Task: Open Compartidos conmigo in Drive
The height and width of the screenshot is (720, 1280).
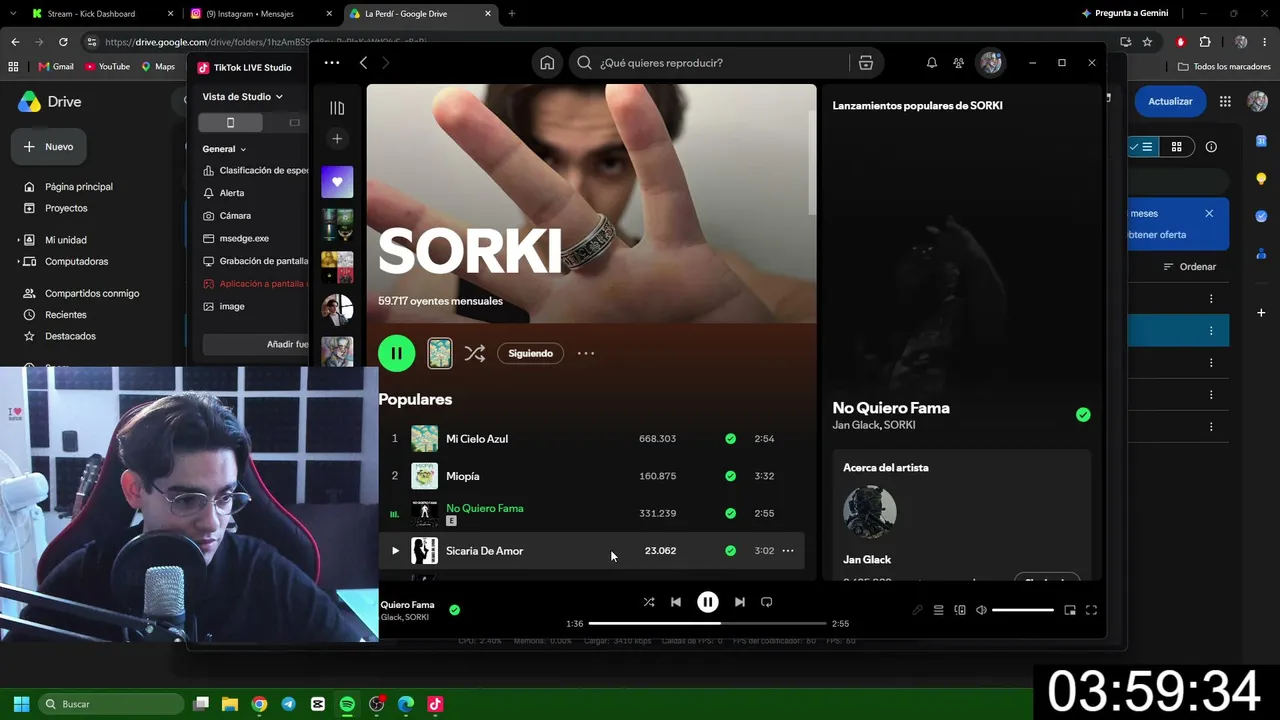Action: 81,294
